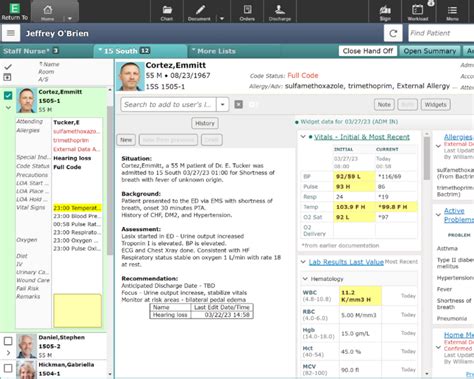Viewport: 474px width, 379px height.
Task: Collapse the Vitals widget chevron
Action: point(303,137)
